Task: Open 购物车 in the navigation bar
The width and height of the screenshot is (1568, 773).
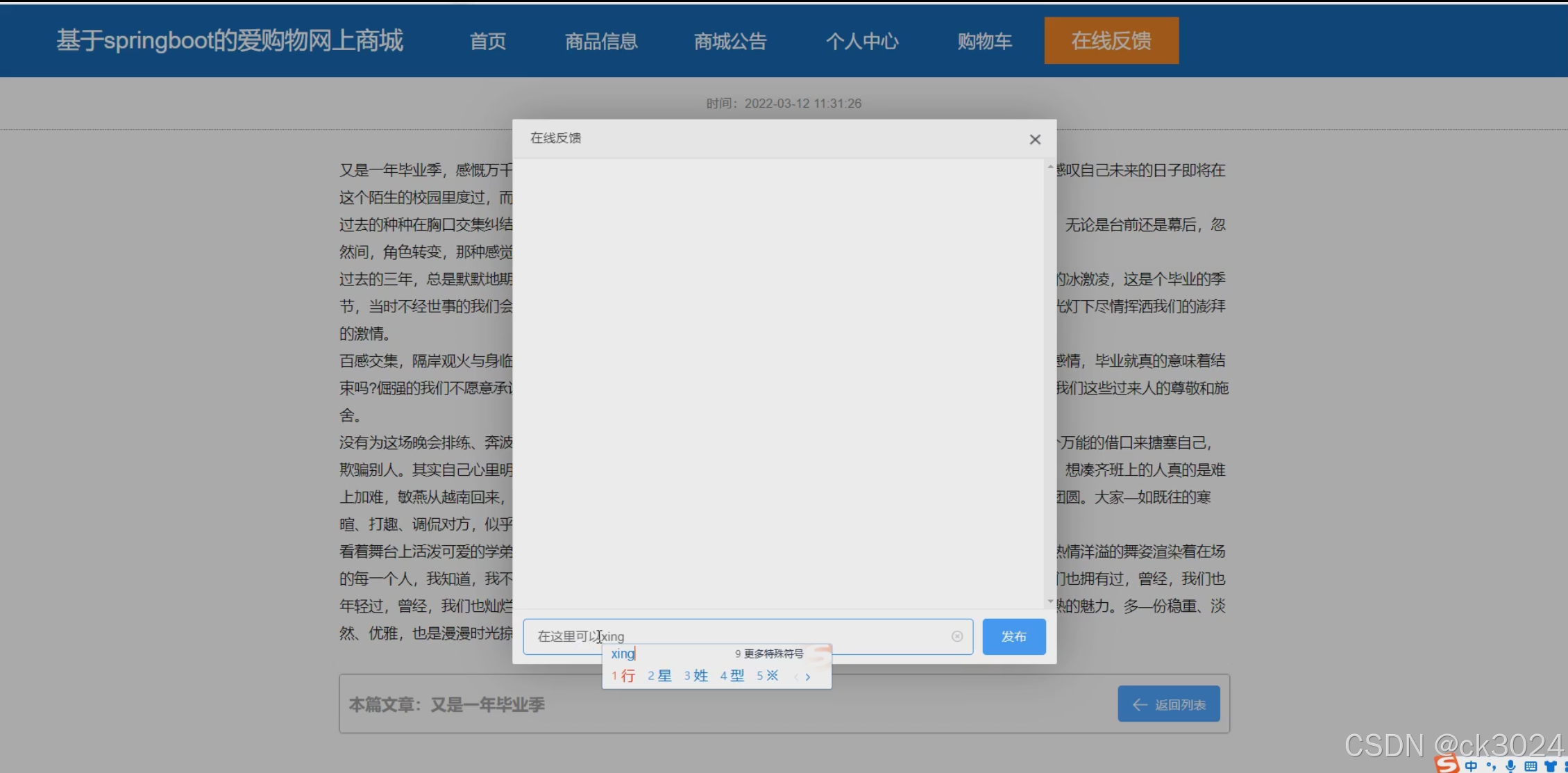Action: [985, 41]
